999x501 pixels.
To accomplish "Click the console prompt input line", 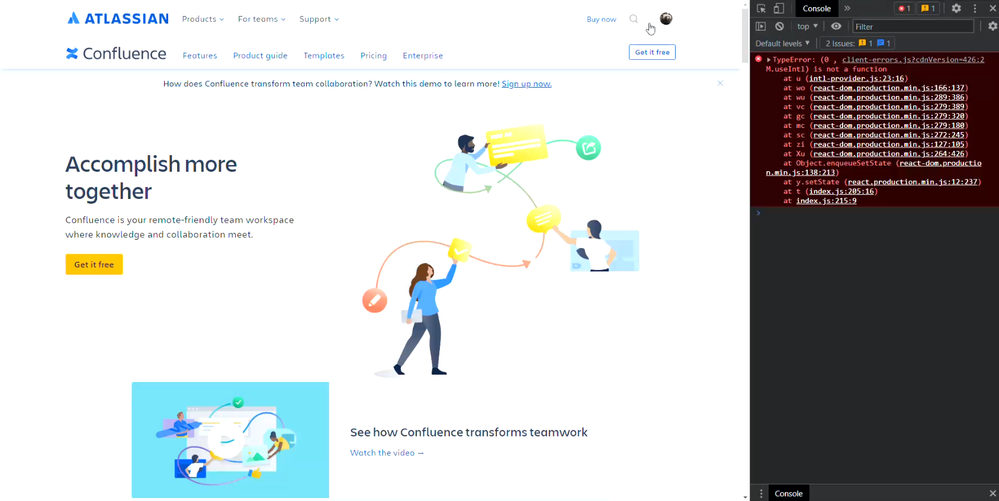I will (879, 213).
